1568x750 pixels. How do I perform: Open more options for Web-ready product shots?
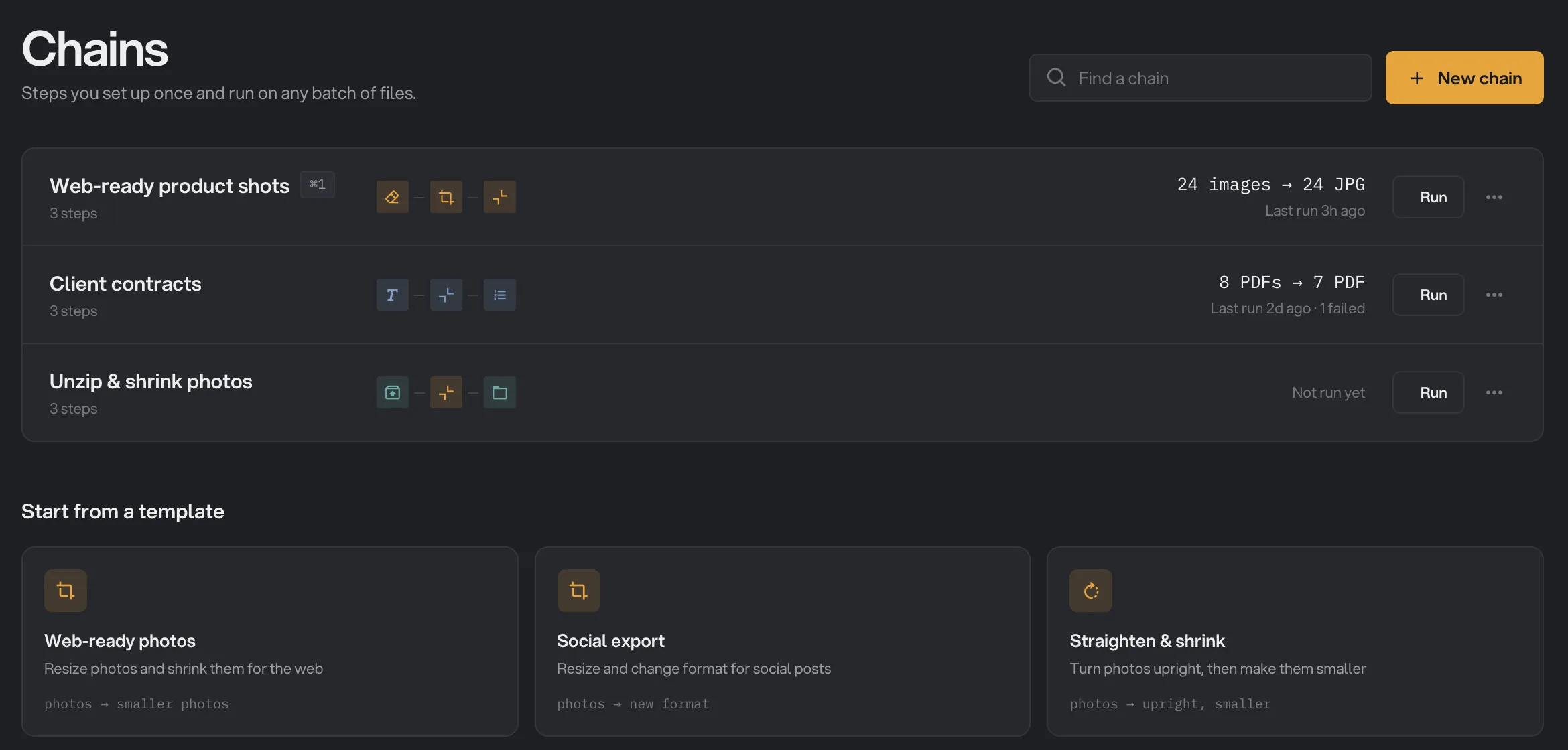1494,197
